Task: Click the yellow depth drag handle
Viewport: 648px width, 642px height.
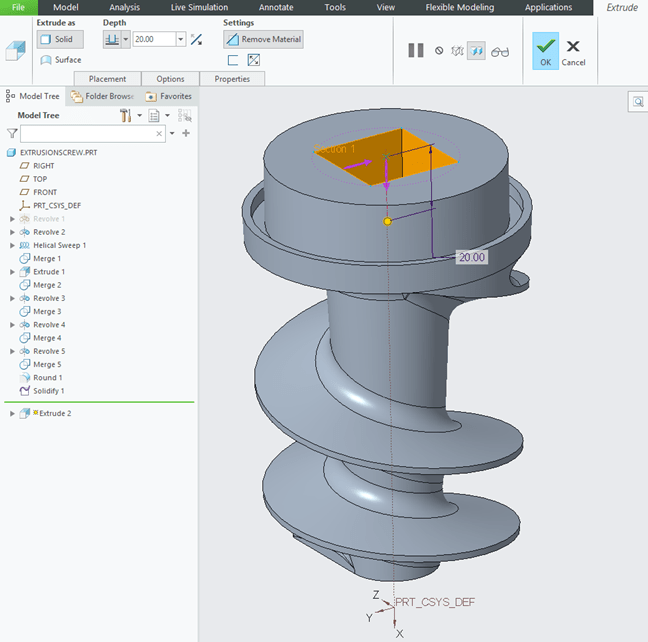Action: 388,221
